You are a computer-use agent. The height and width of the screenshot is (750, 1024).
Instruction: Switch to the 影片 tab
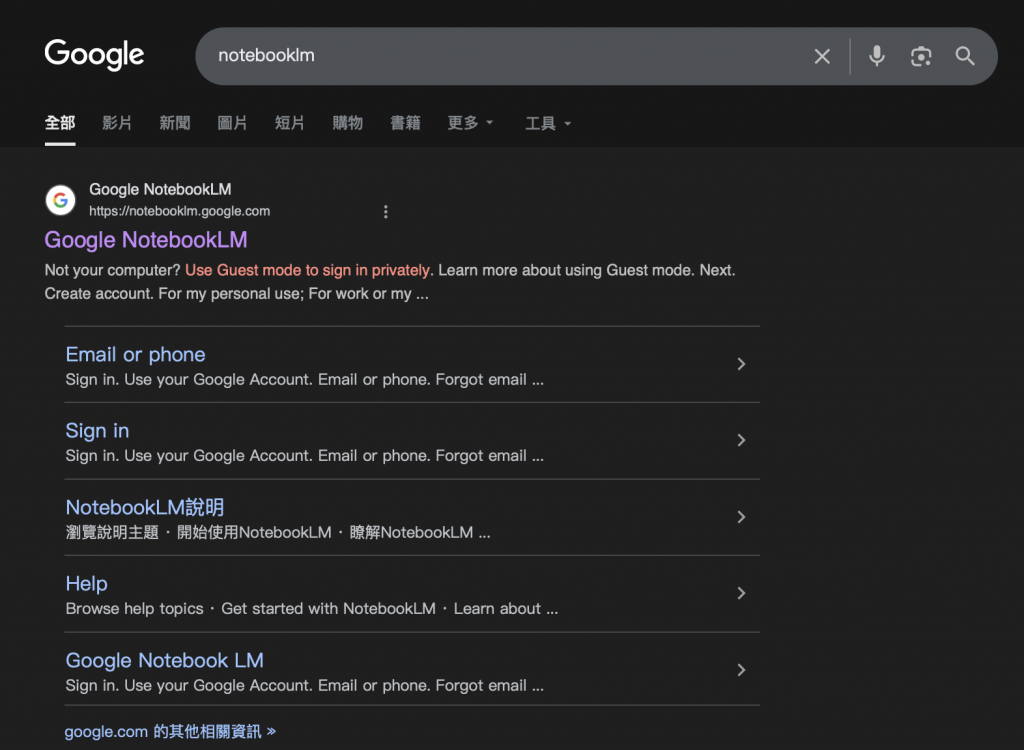117,123
